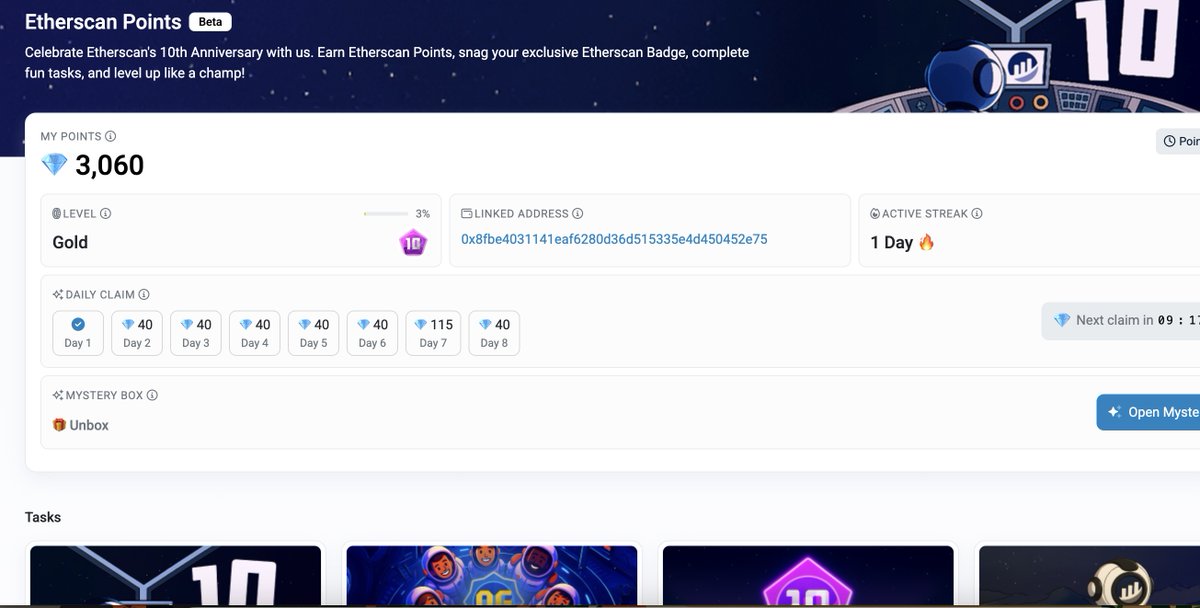Select the Day 5 claim tile

(314, 333)
